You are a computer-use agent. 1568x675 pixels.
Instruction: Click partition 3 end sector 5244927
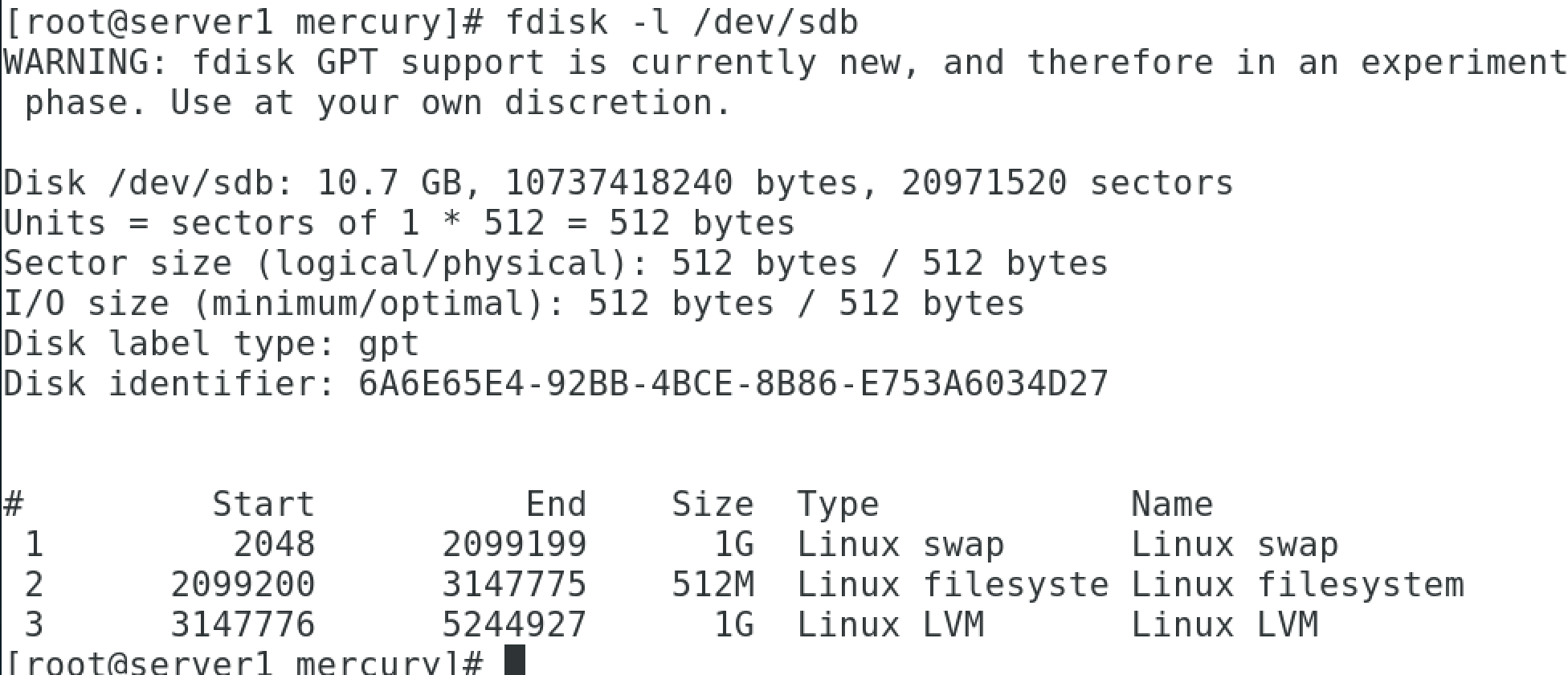pyautogui.click(x=514, y=624)
